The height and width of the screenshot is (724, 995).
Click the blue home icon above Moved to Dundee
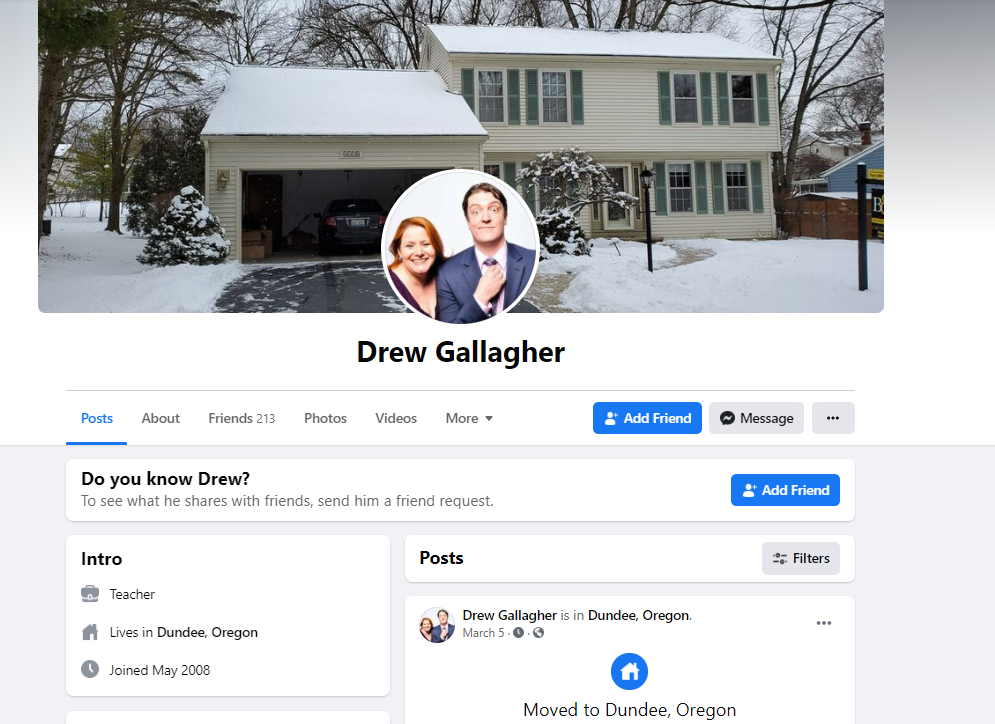pyautogui.click(x=629, y=671)
